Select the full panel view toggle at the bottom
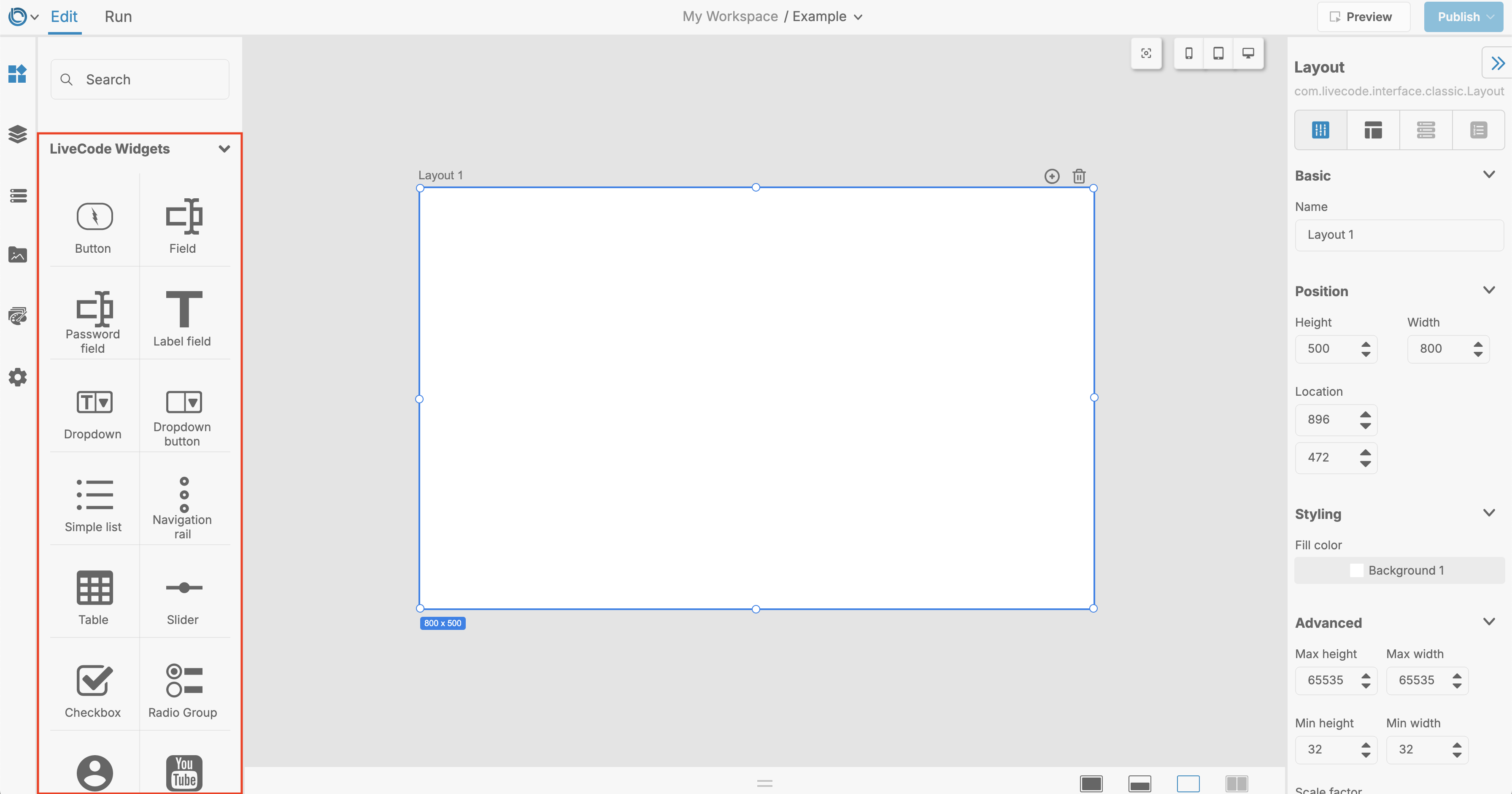This screenshot has width=1512, height=794. tap(1091, 783)
